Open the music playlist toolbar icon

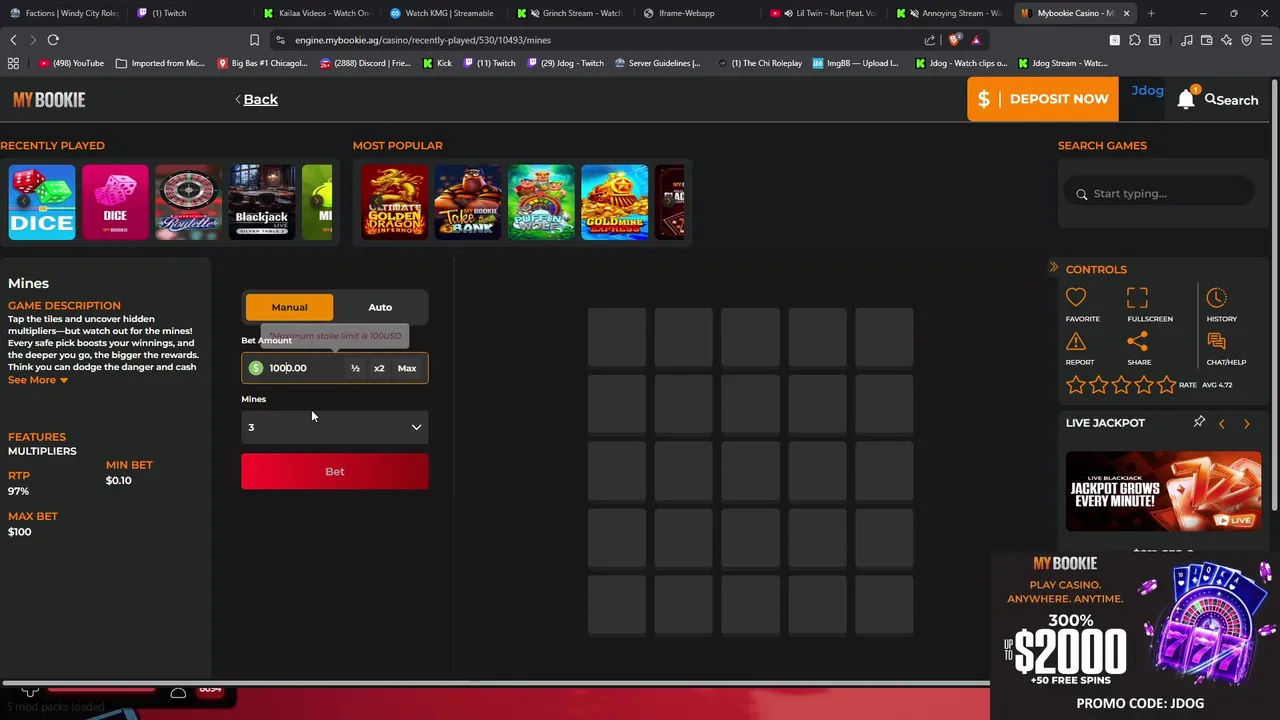pos(1187,40)
